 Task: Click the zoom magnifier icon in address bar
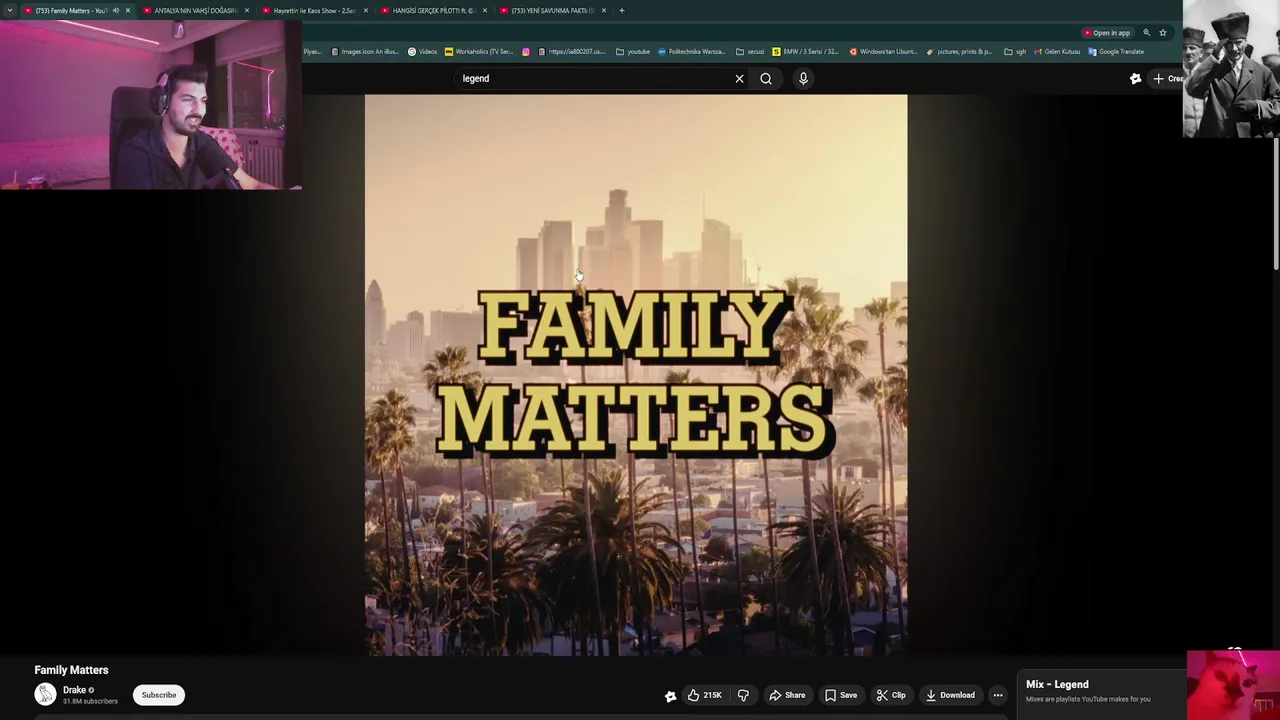[x=1147, y=33]
